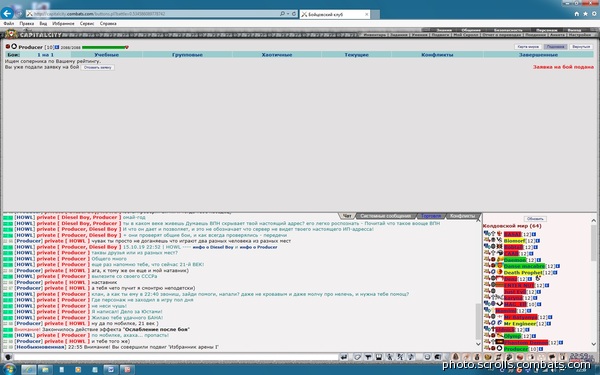This screenshot has width=600, height=375.
Task: Click the dark icon left of the chat input
Action: [x=8, y=357]
